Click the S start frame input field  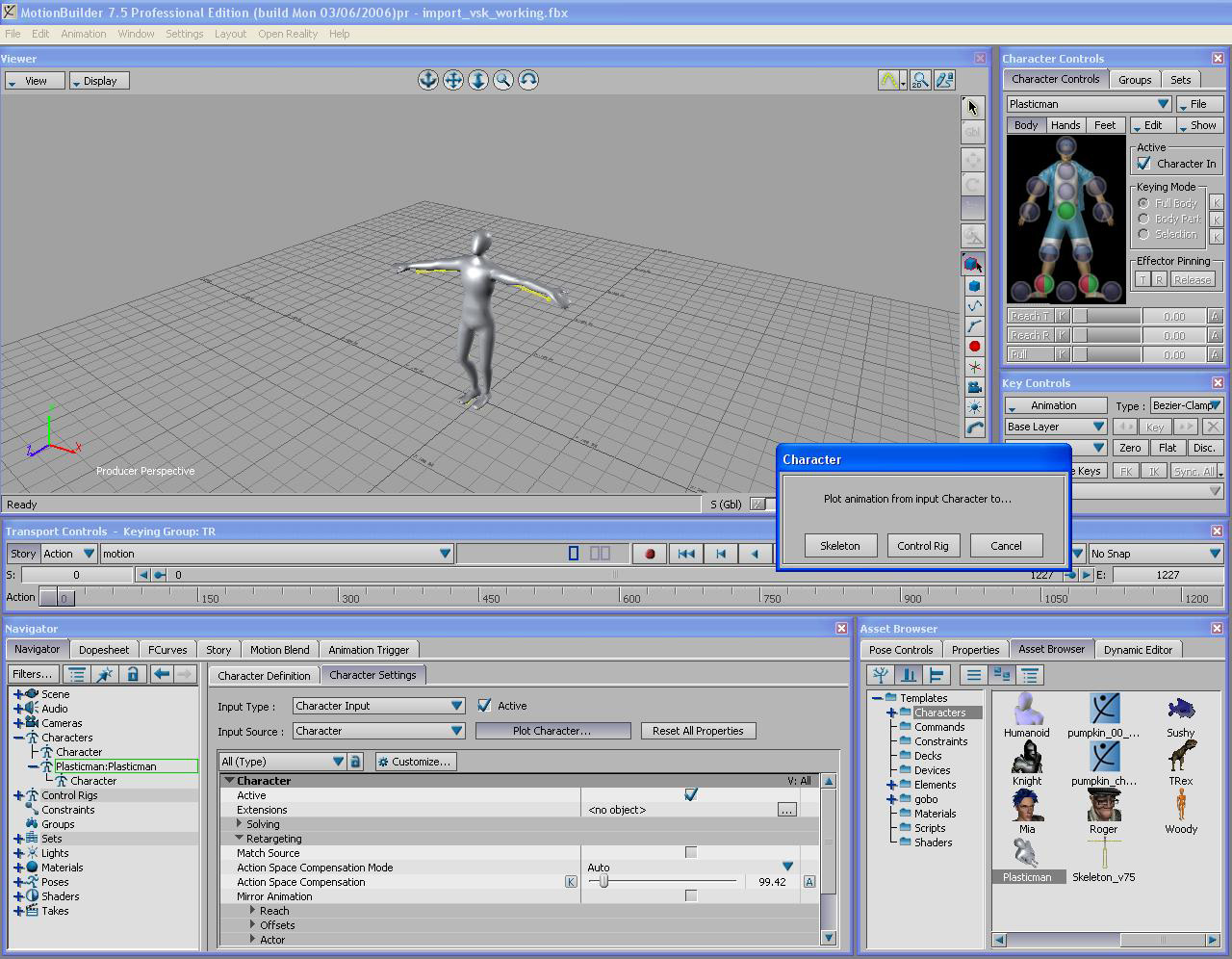coord(77,575)
